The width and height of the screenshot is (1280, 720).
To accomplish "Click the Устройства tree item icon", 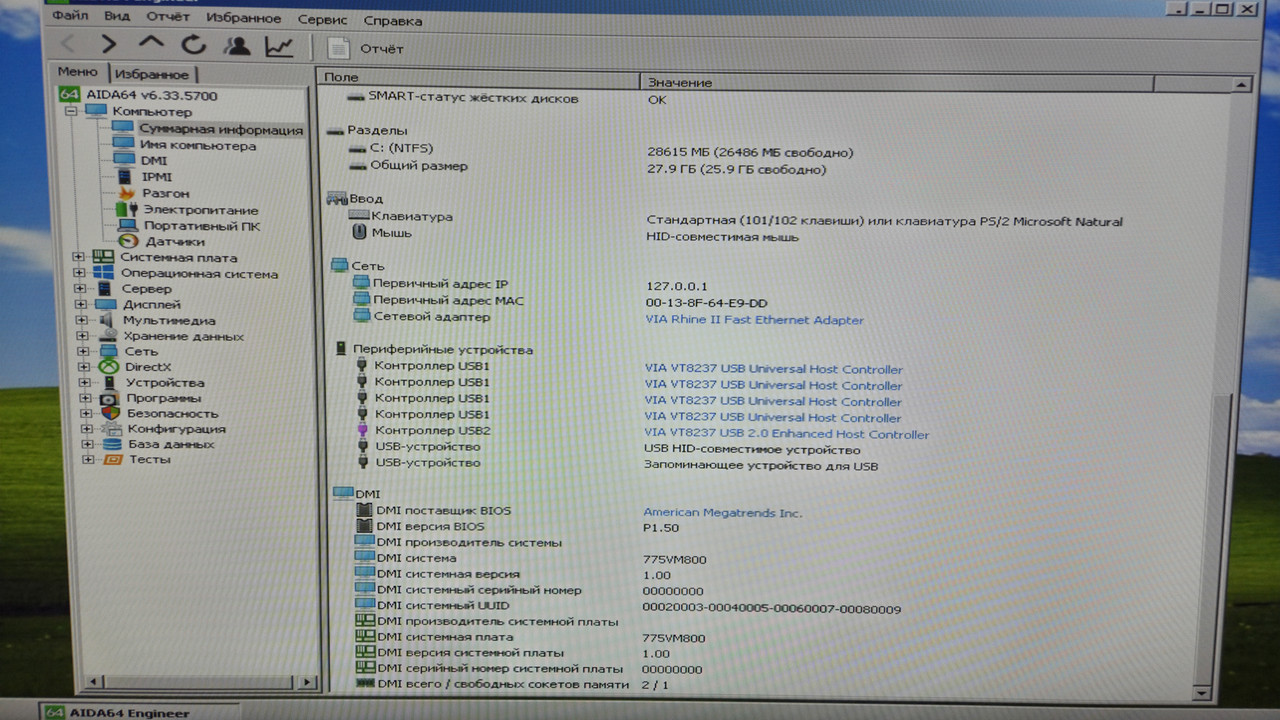I will coord(108,383).
